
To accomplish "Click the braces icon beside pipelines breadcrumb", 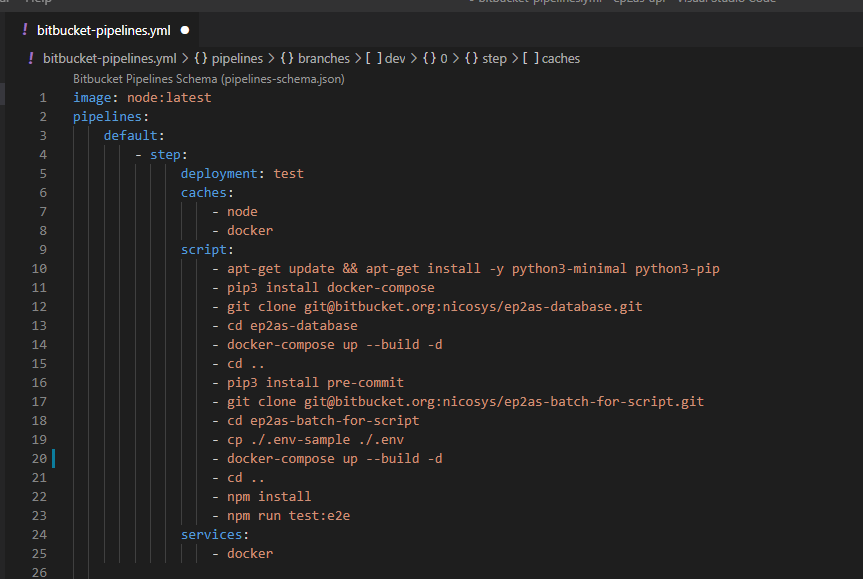I will tap(201, 58).
